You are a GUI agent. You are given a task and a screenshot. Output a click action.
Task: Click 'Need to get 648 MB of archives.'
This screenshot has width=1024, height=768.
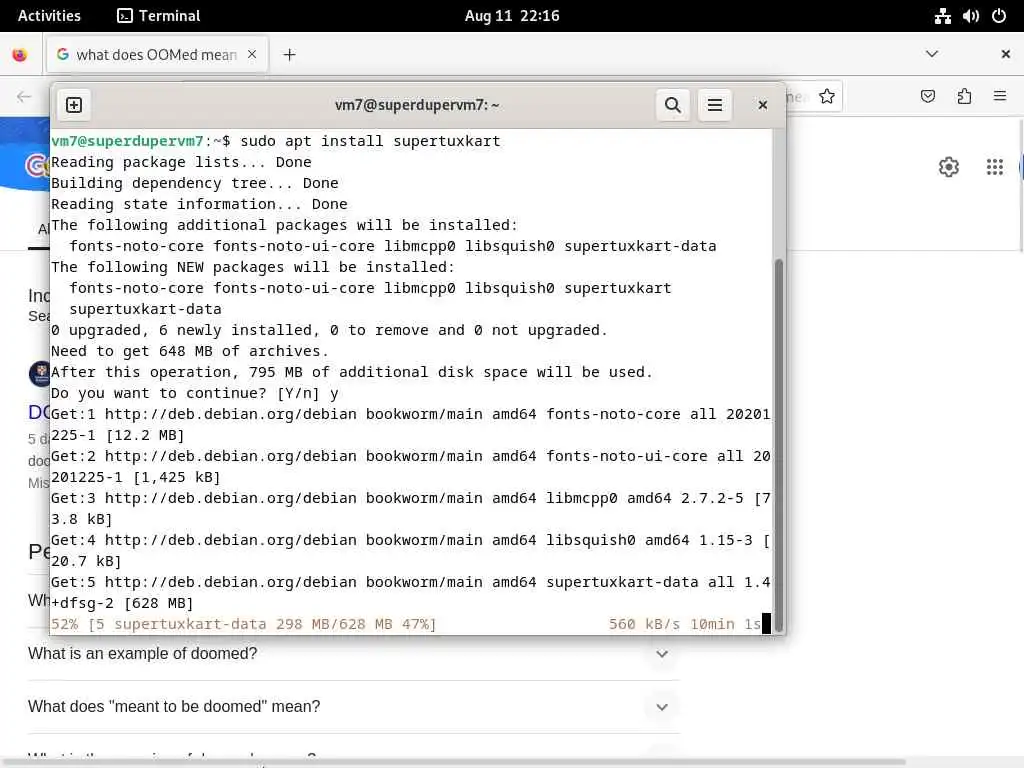(189, 351)
